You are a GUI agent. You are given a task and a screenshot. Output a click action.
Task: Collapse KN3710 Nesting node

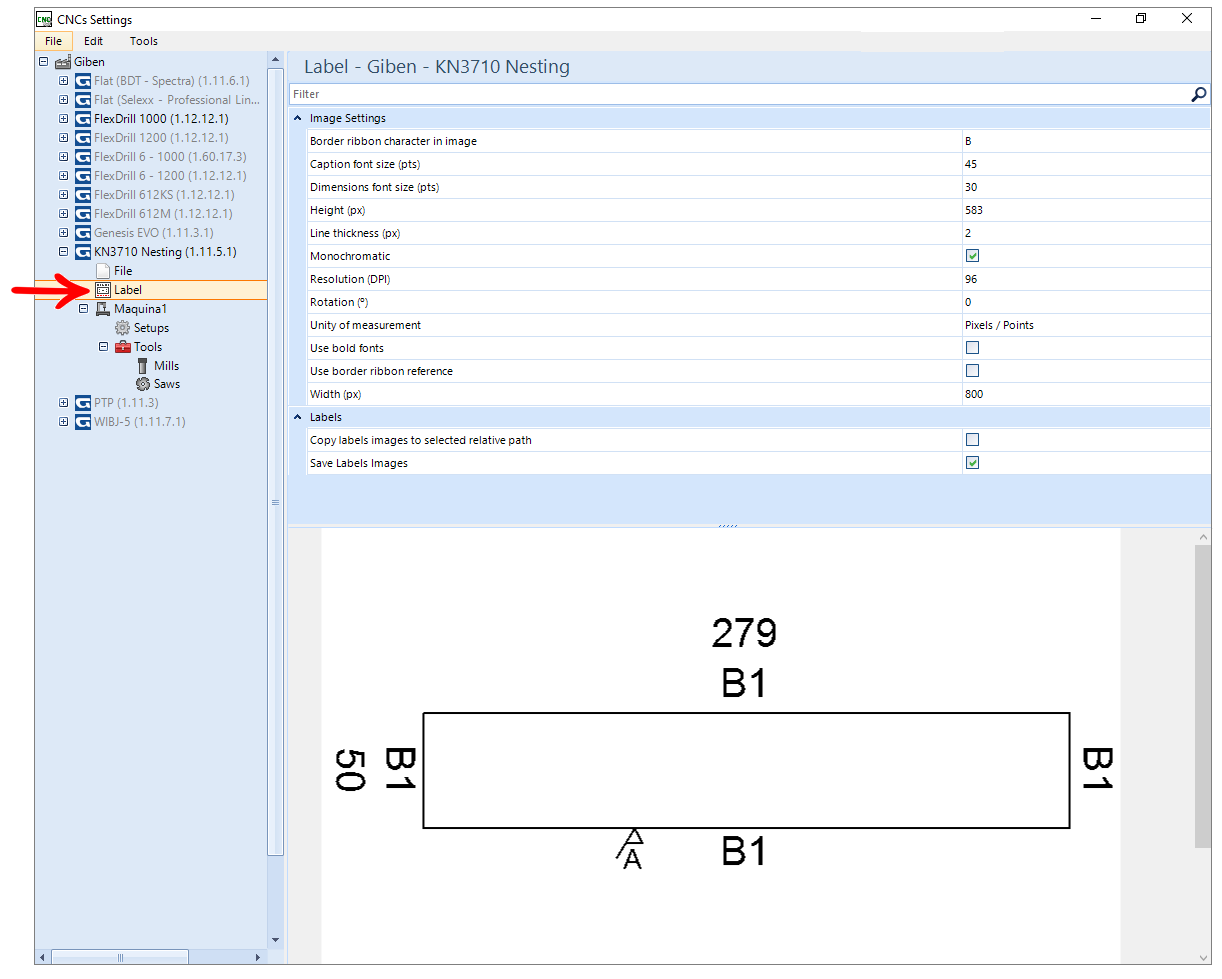pyautogui.click(x=64, y=252)
